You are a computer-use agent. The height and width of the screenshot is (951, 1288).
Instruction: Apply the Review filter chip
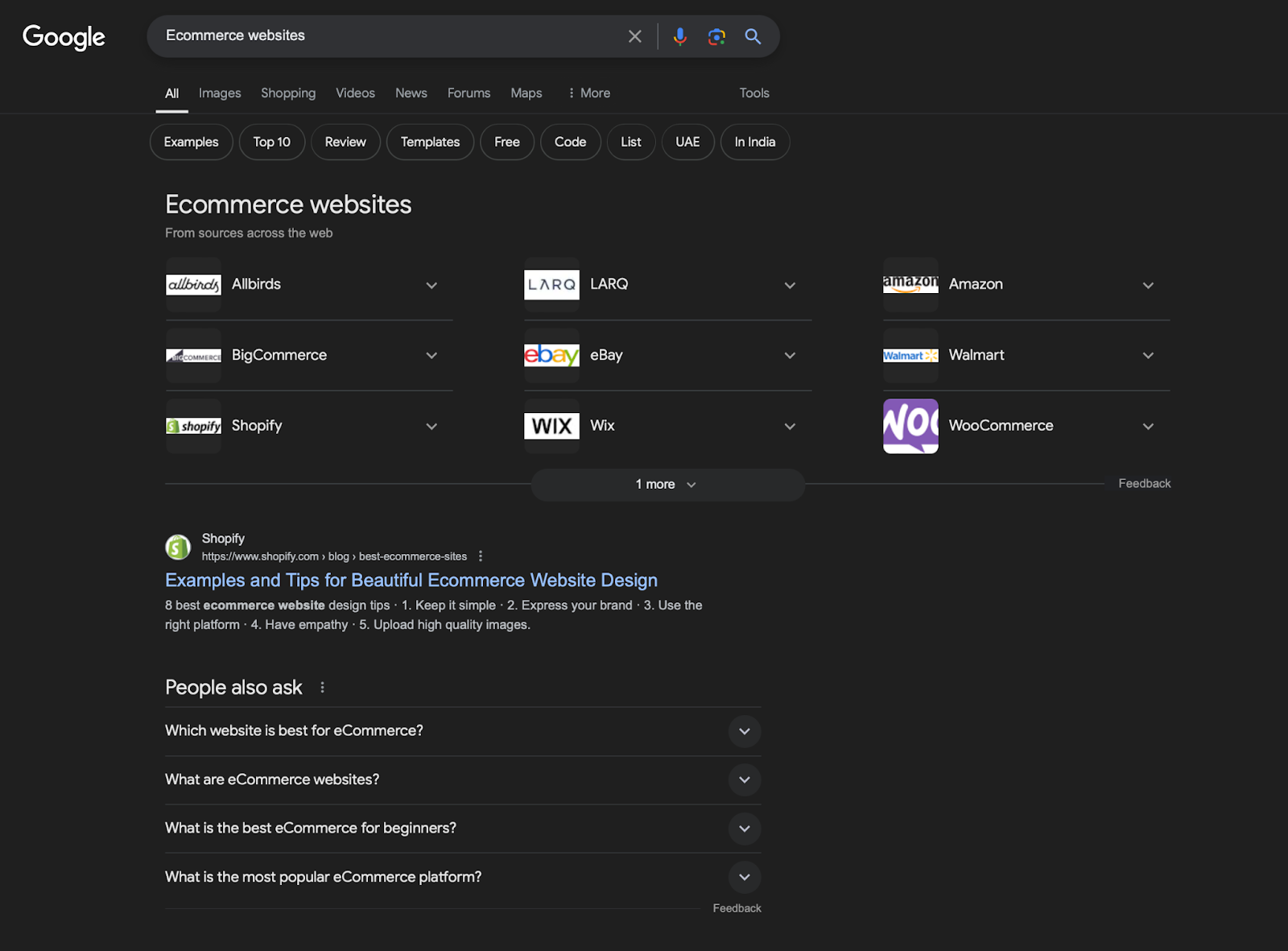point(345,143)
